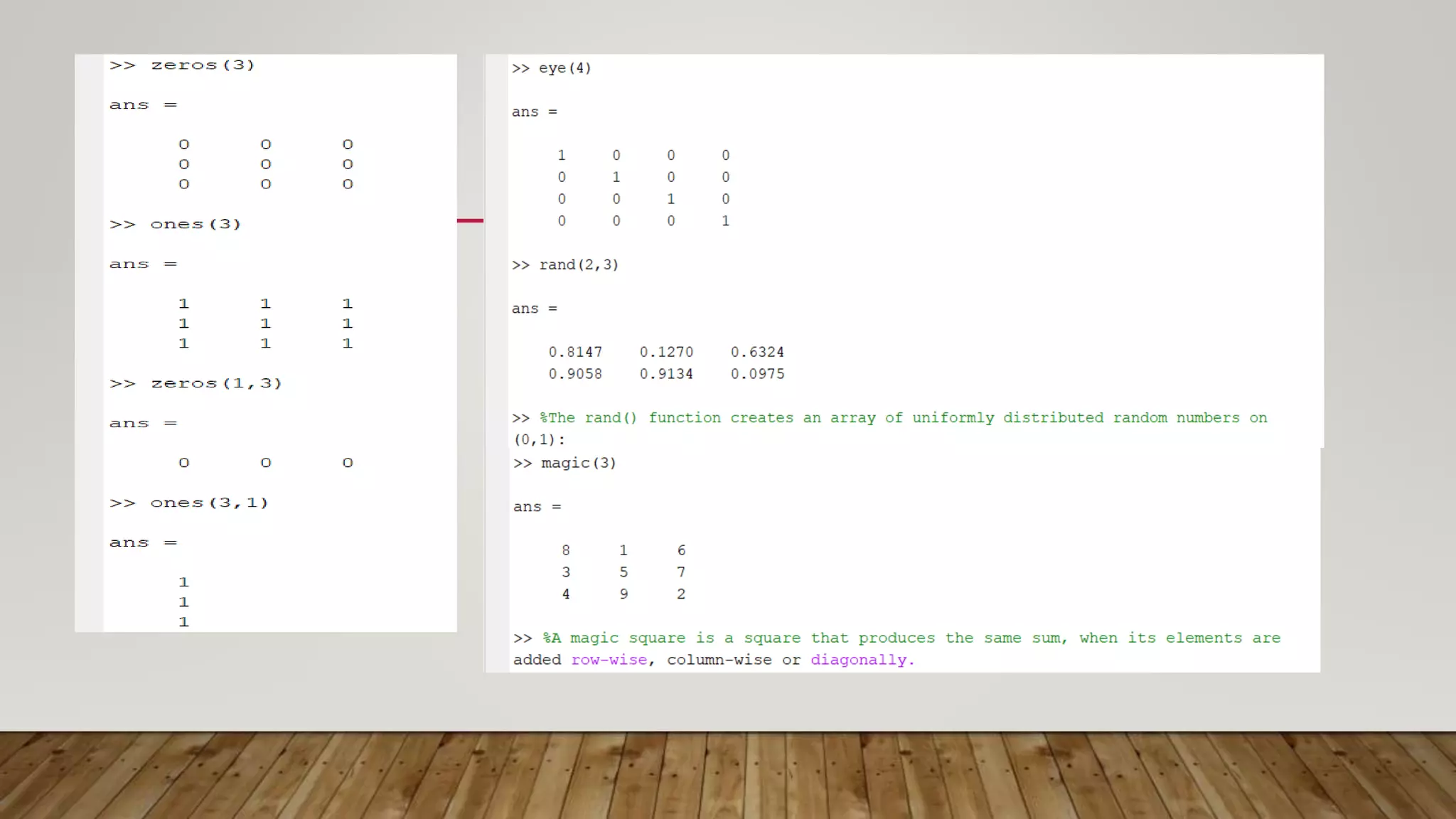Click center 5 of magic square
The height and width of the screenshot is (819, 1456).
point(623,572)
